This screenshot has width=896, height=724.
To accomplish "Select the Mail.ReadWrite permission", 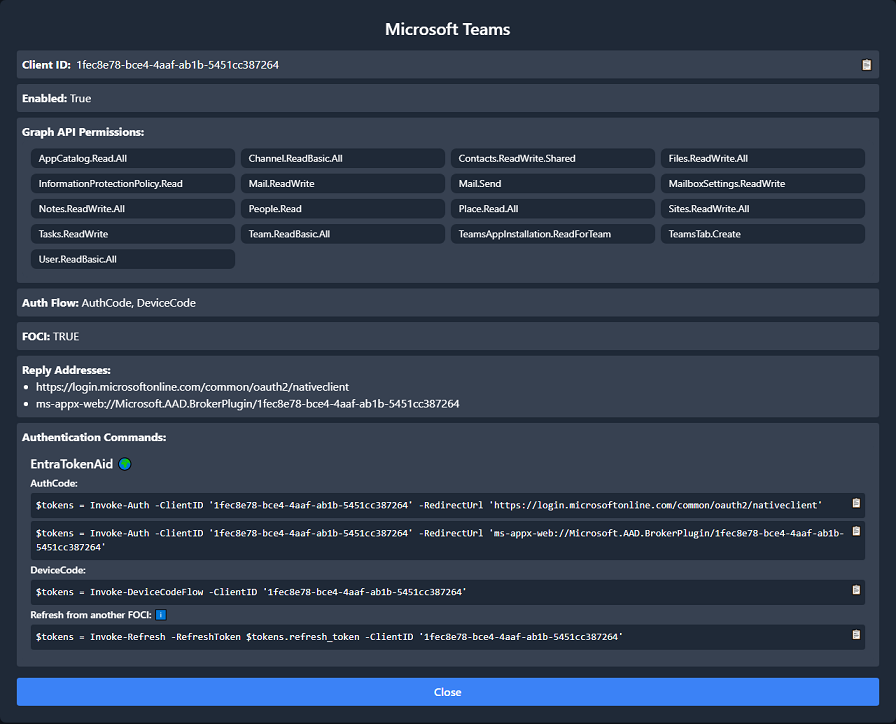I will point(342,183).
